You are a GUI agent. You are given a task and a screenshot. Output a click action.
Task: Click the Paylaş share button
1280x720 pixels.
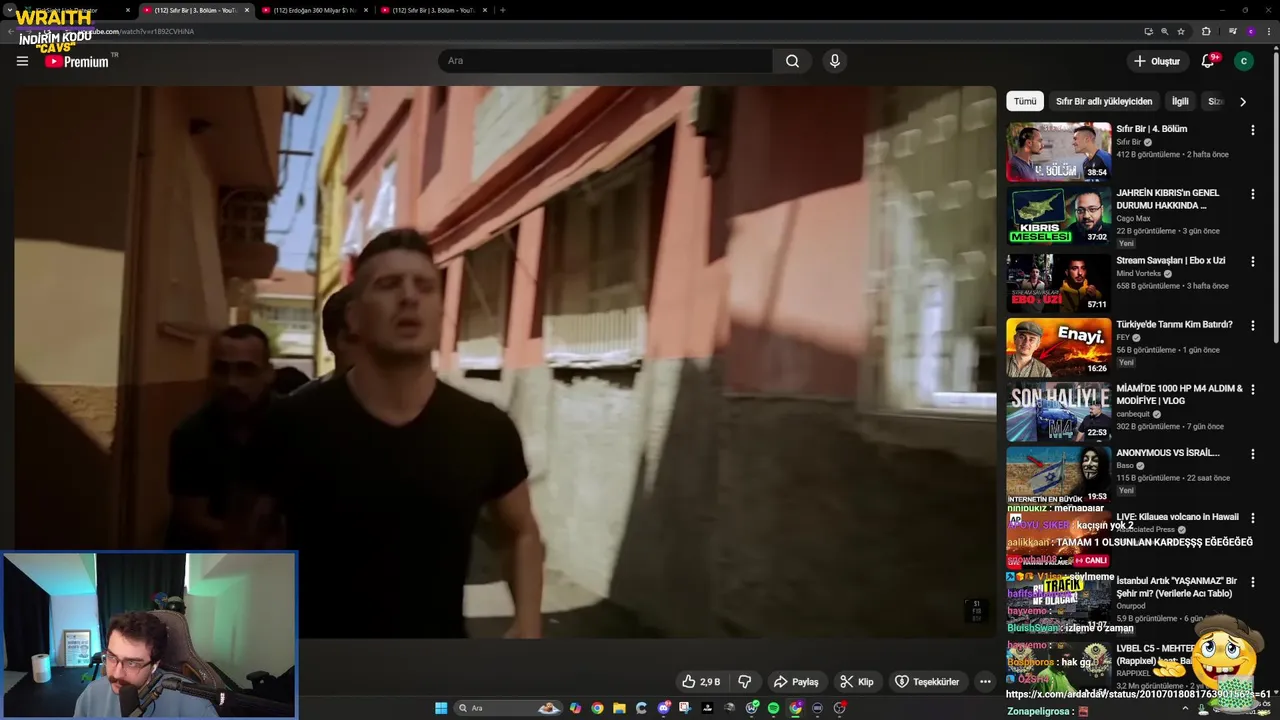point(796,682)
